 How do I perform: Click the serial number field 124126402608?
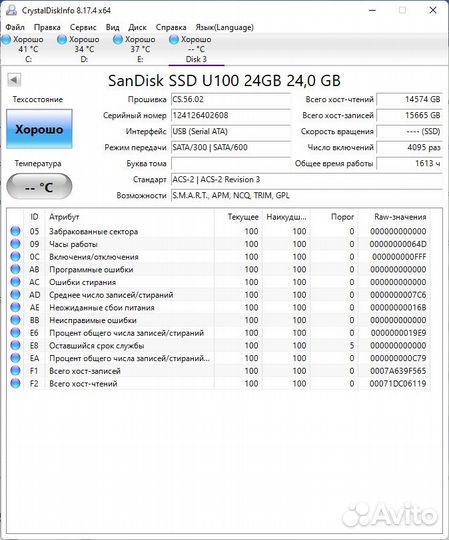pos(231,115)
